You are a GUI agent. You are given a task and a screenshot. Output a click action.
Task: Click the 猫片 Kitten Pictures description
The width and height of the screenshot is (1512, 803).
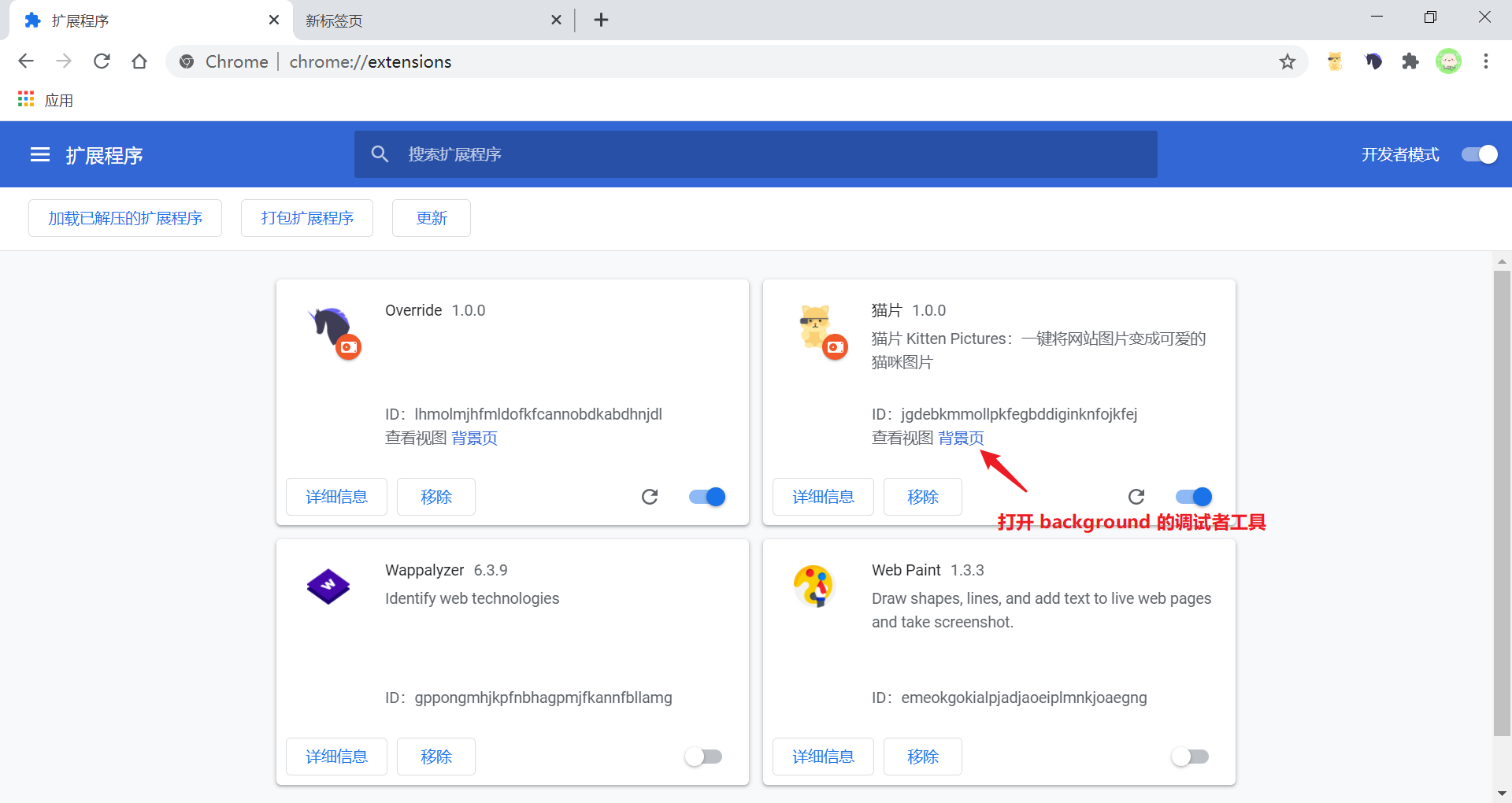coord(1039,350)
